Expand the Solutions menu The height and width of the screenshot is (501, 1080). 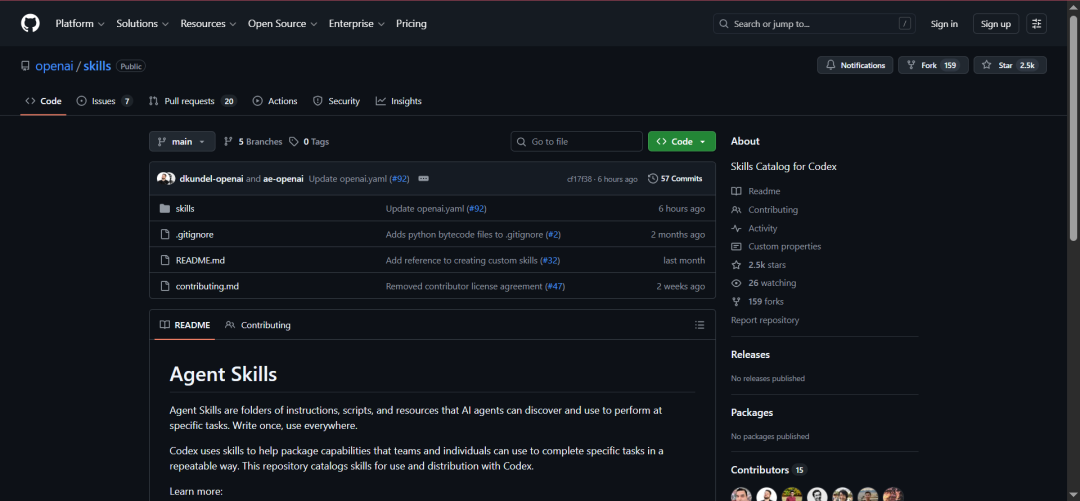click(142, 23)
